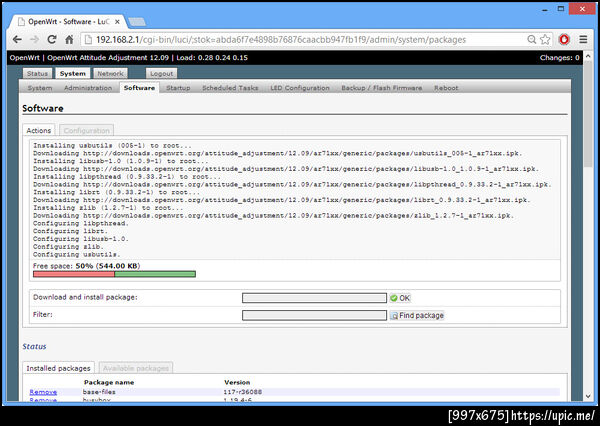Select the Software submenu item
600x426 pixels.
[139, 88]
